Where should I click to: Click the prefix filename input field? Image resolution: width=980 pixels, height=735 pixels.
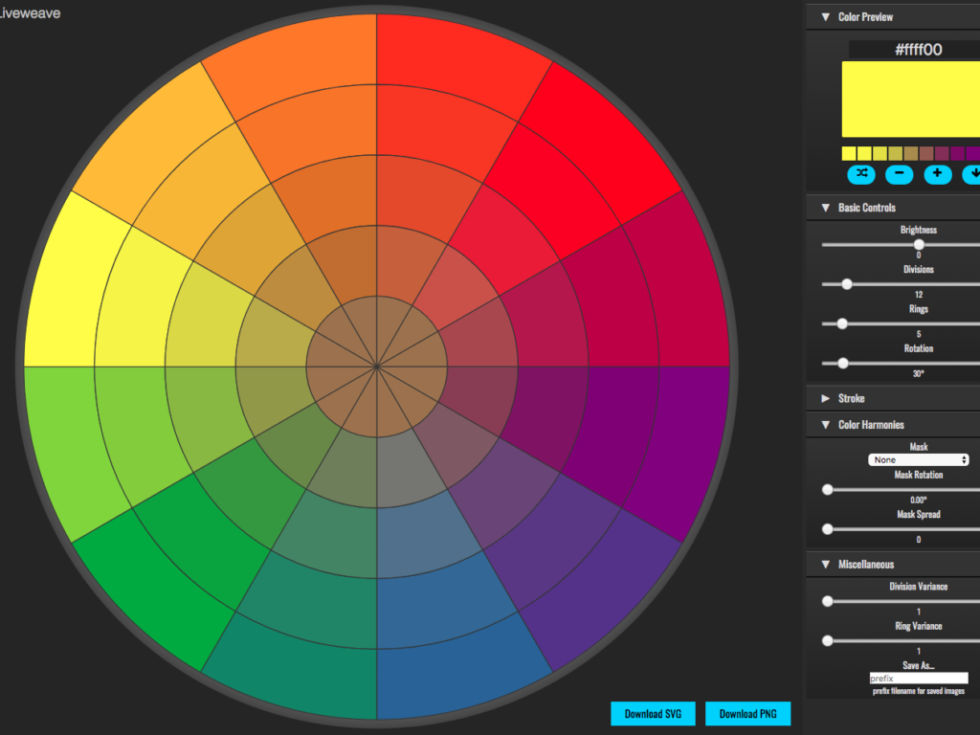tap(920, 677)
